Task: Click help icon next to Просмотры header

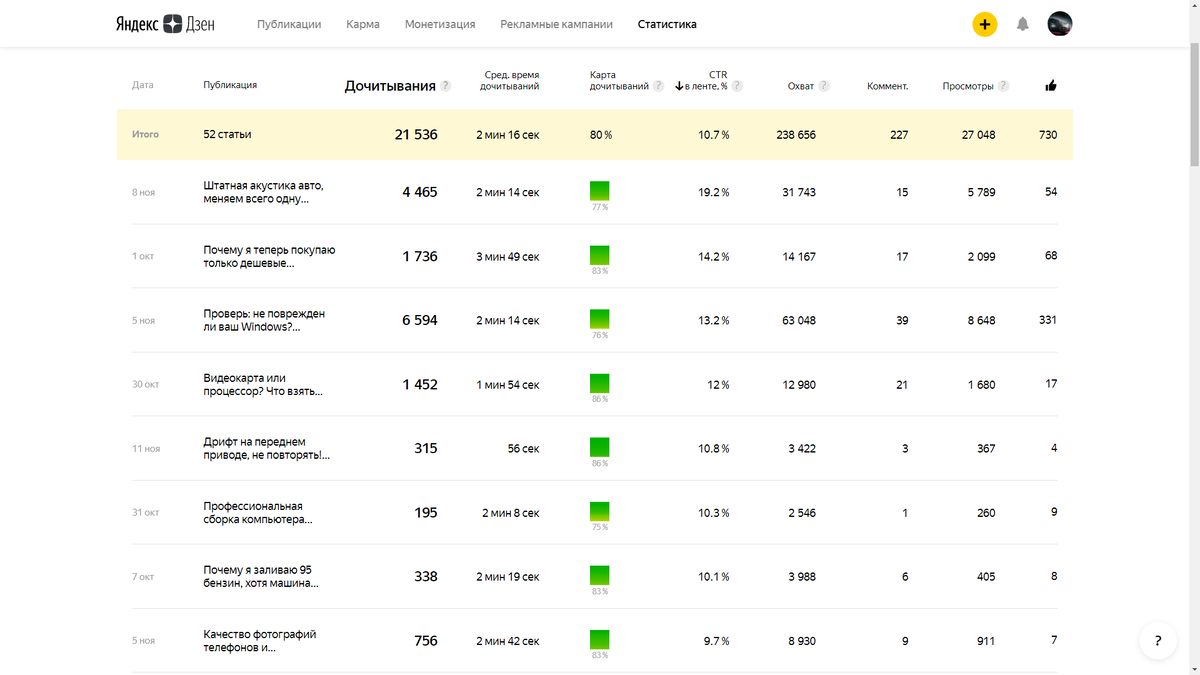Action: (1003, 86)
